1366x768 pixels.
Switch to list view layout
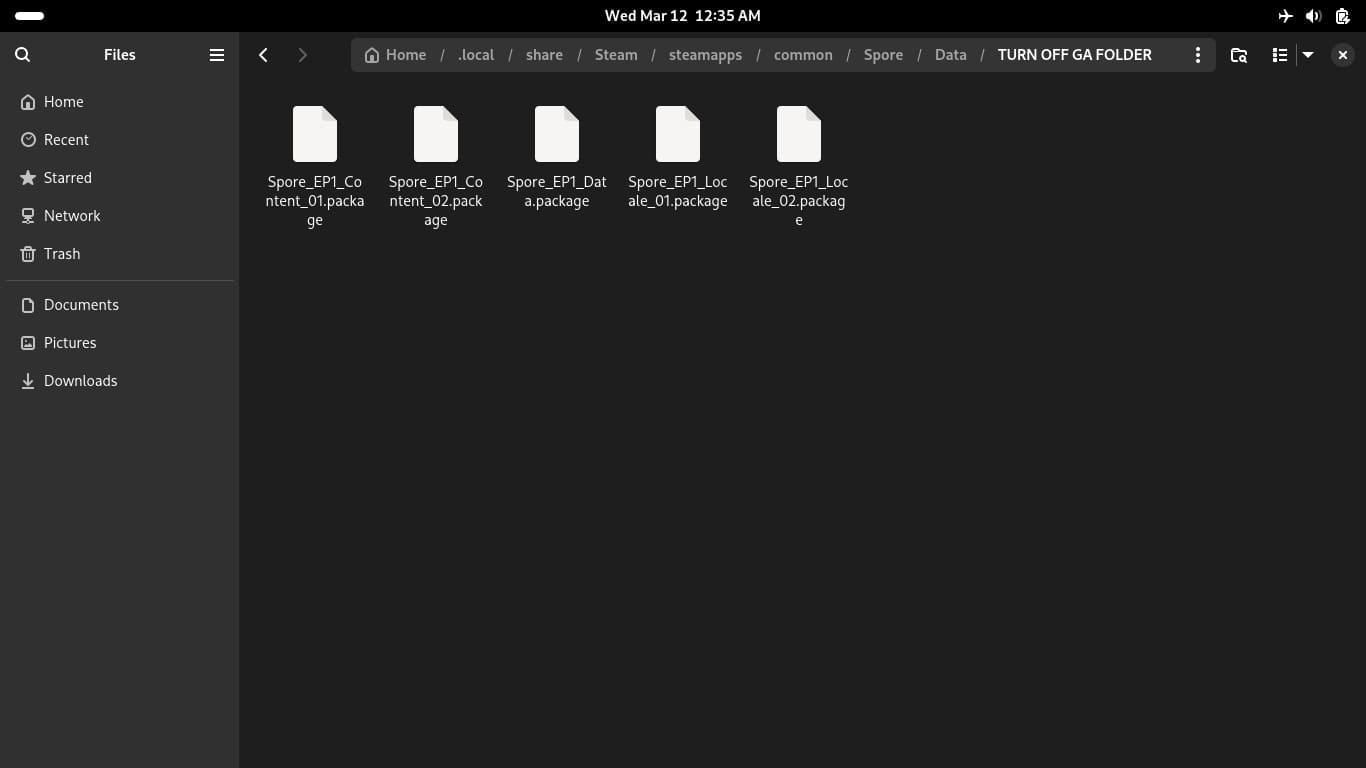[x=1279, y=55]
